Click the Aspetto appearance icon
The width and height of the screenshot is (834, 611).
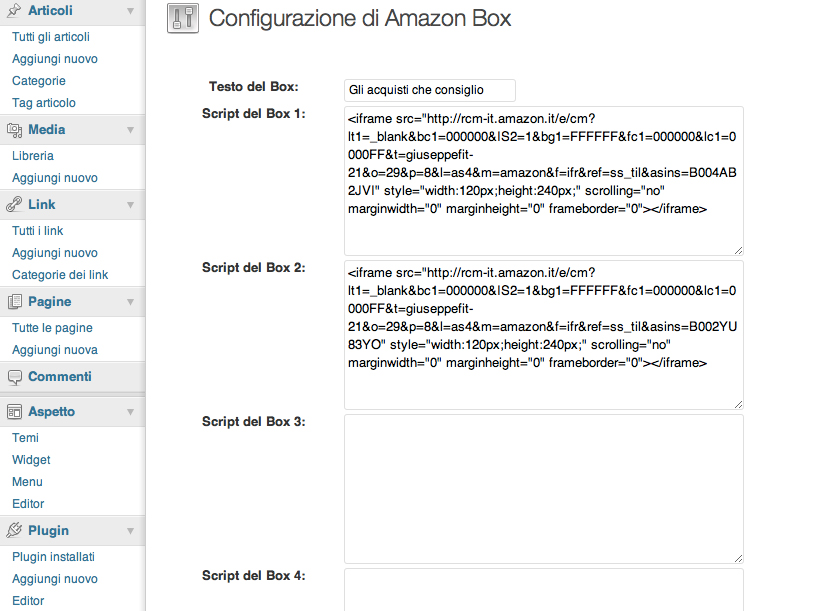coord(15,411)
